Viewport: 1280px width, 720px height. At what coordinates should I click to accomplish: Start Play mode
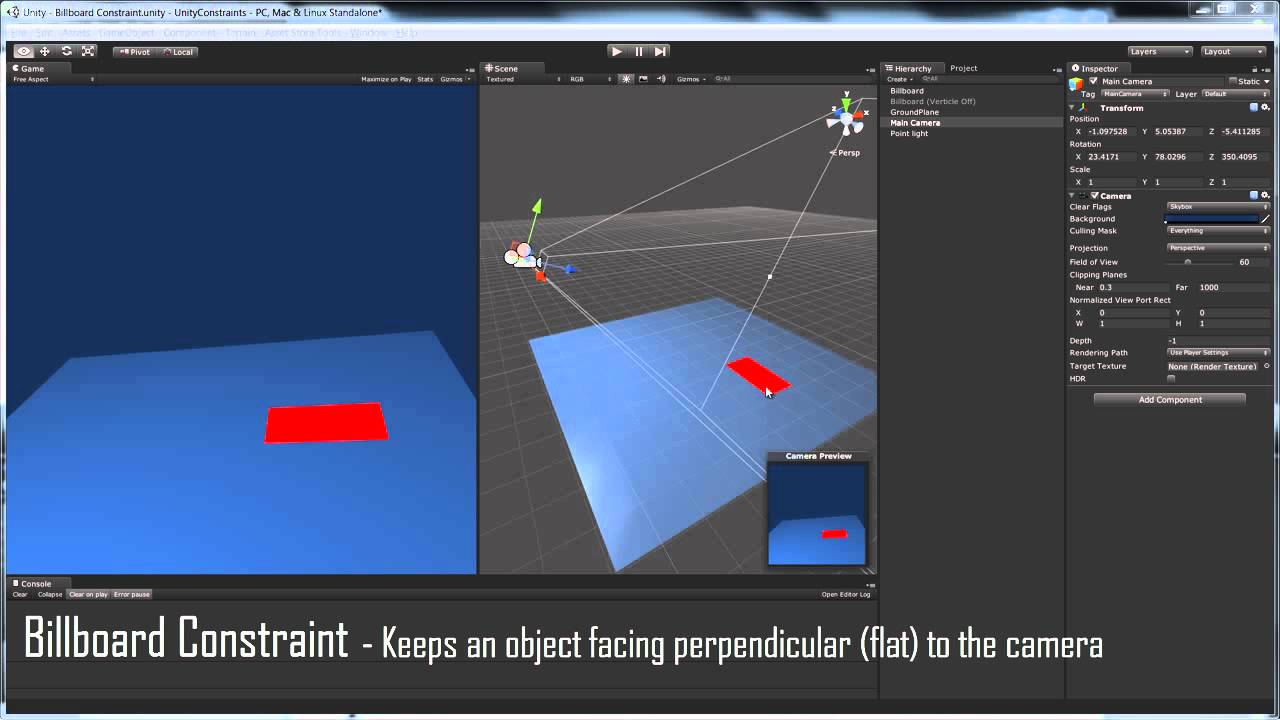[616, 51]
